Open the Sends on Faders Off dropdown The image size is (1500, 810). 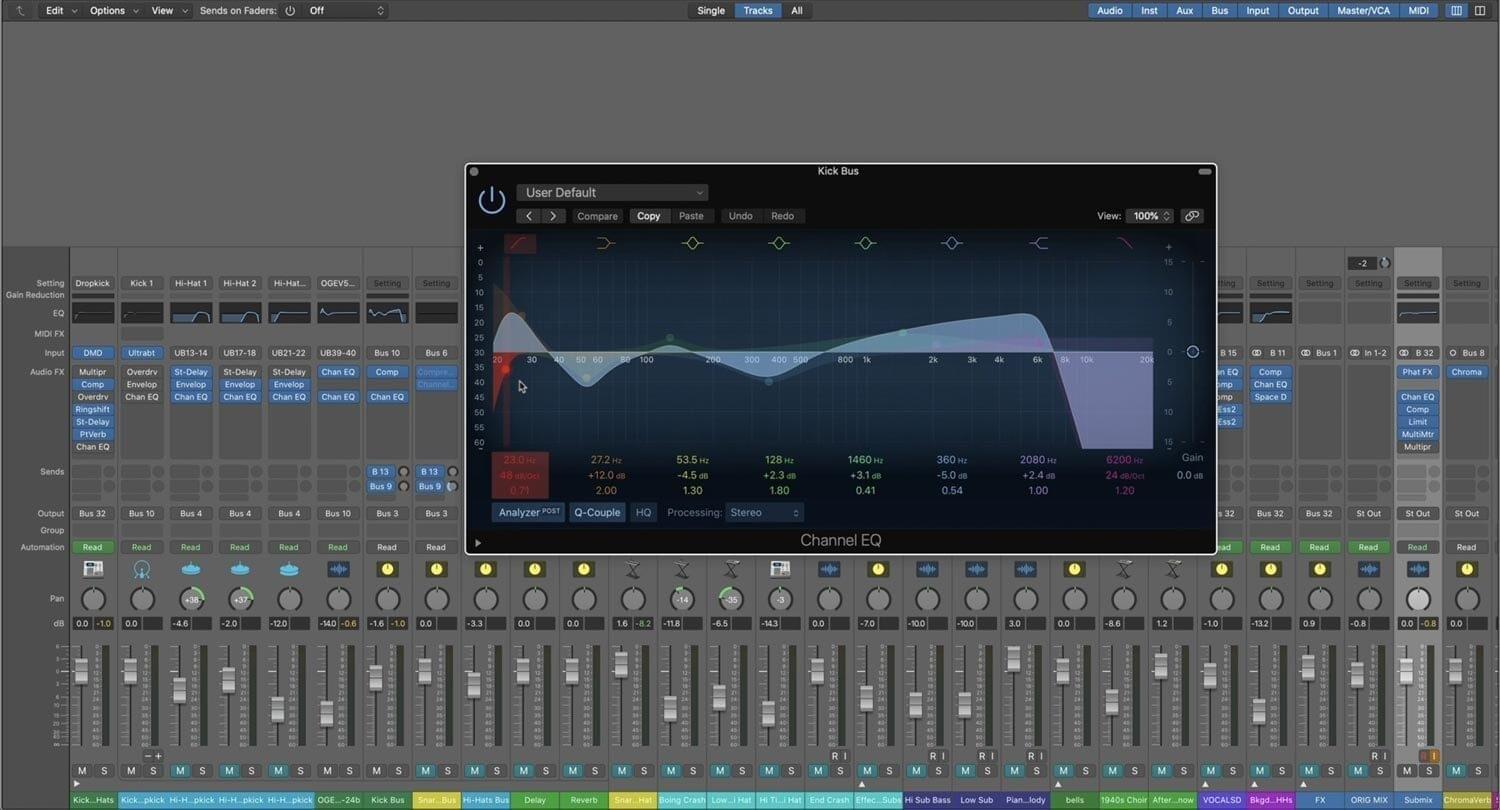click(346, 11)
